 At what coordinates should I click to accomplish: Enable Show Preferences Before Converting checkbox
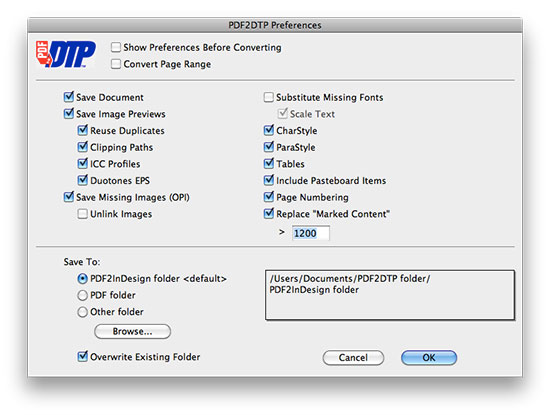click(x=116, y=47)
